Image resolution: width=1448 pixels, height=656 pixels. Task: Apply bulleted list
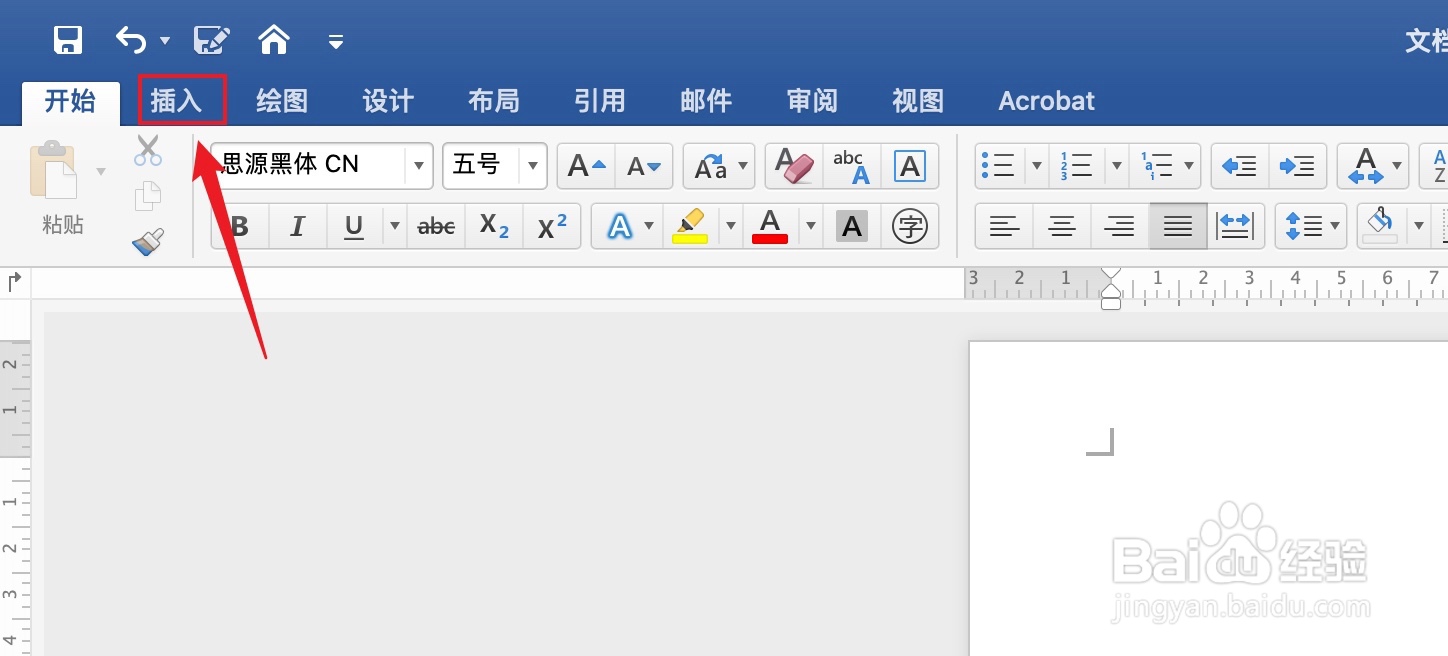pos(999,166)
